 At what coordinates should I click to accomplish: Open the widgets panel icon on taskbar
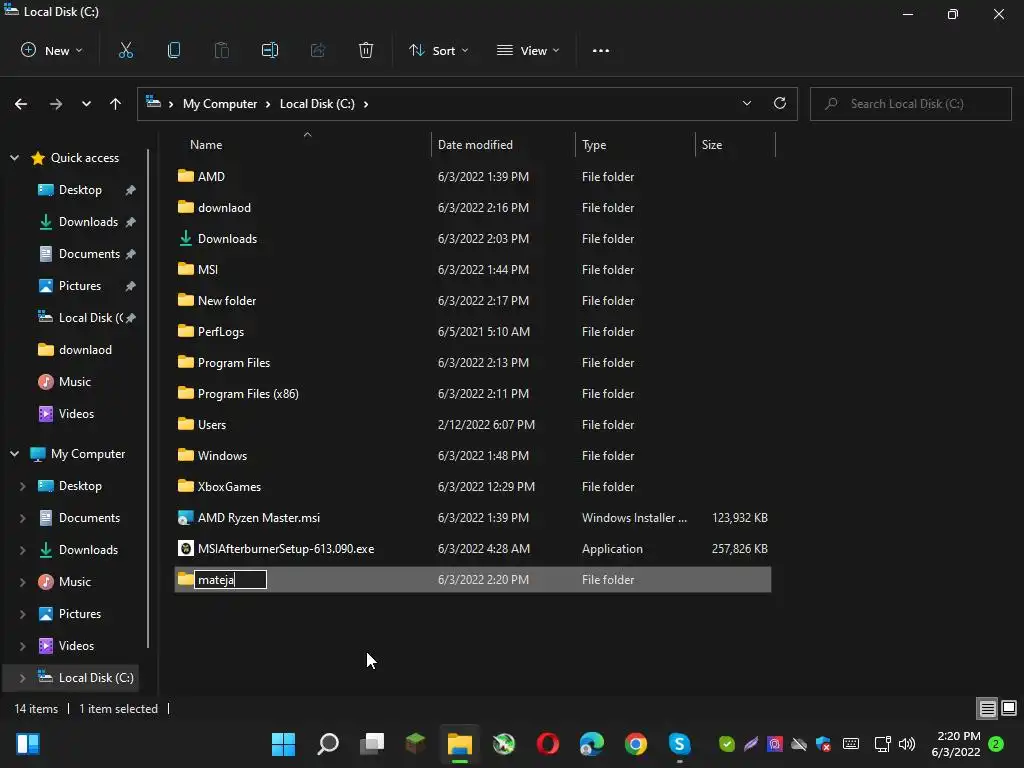point(28,744)
